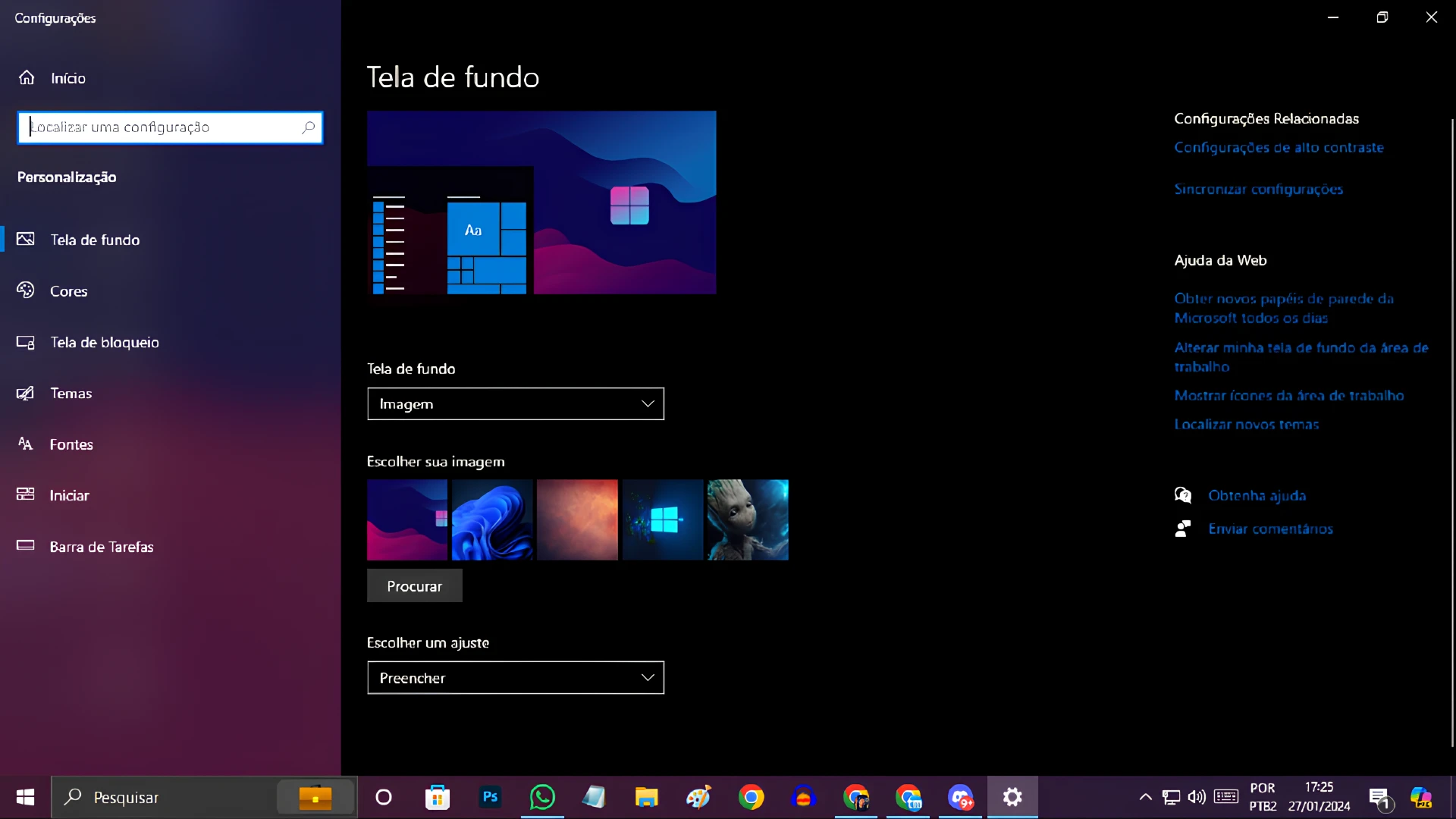Open the Preencher adjustment dropdown

click(x=516, y=678)
